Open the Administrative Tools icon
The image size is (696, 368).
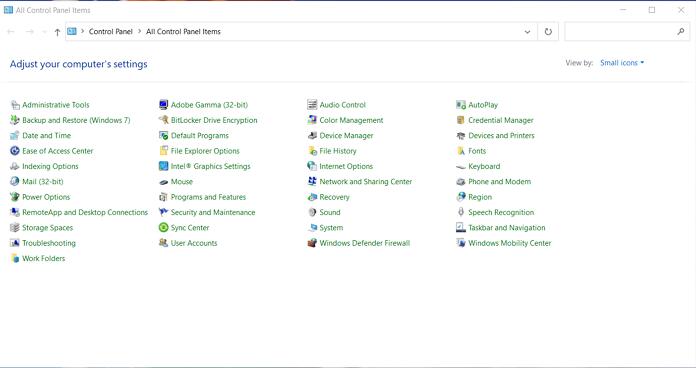[x=15, y=105]
